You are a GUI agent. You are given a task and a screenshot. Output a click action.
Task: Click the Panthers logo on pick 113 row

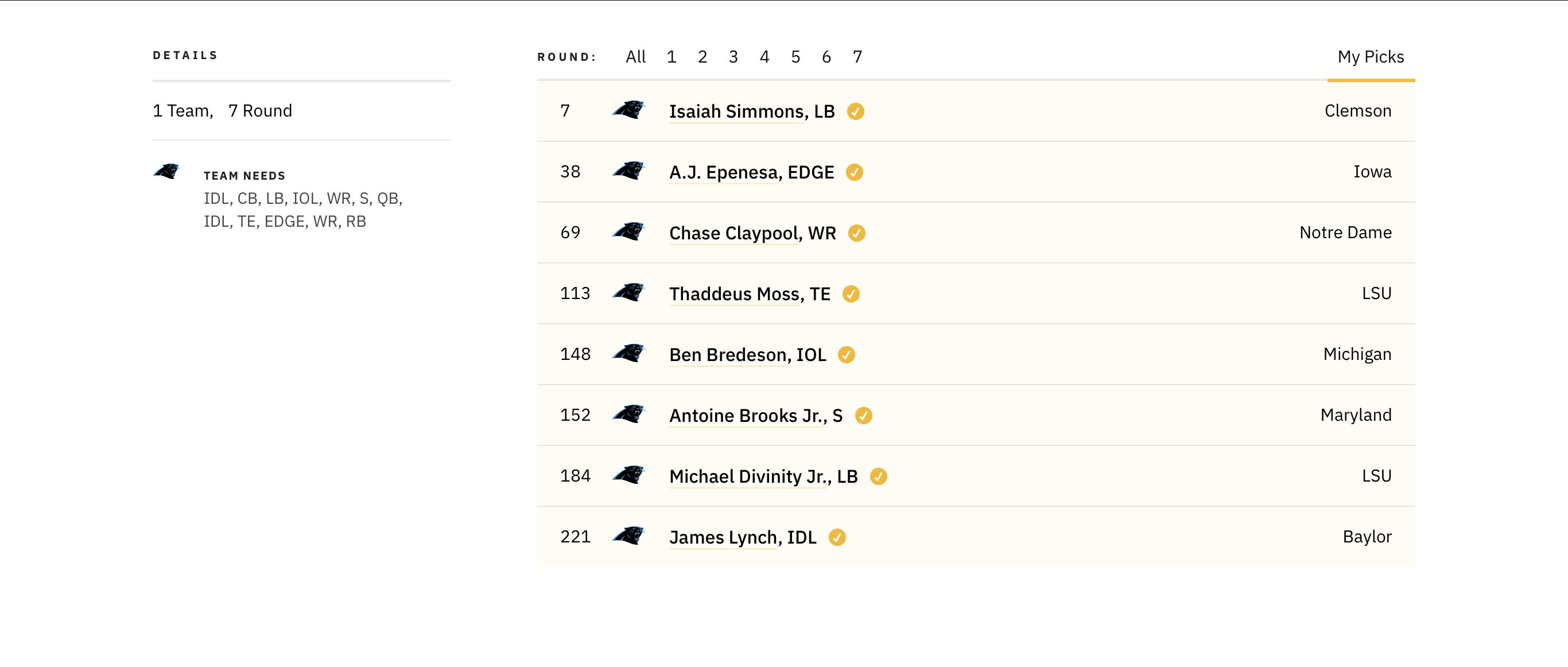(x=628, y=292)
